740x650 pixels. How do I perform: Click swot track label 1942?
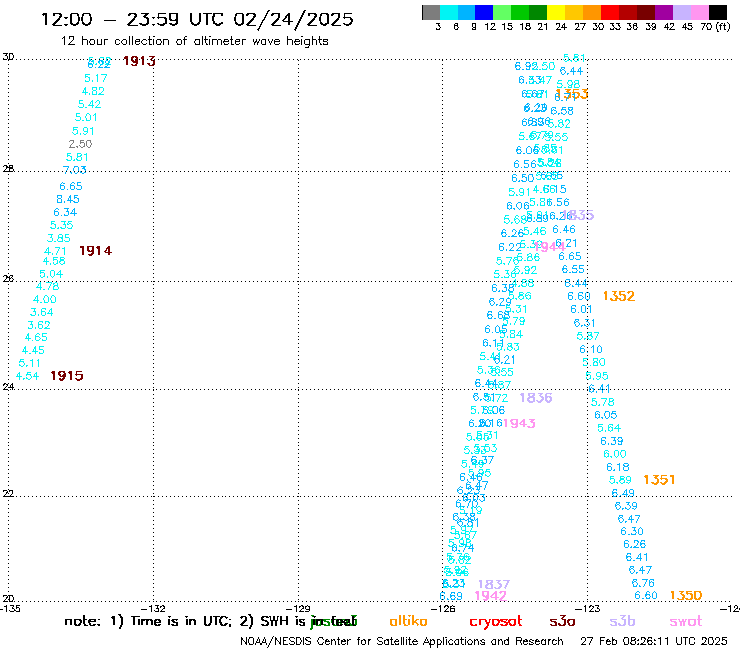pos(490,596)
